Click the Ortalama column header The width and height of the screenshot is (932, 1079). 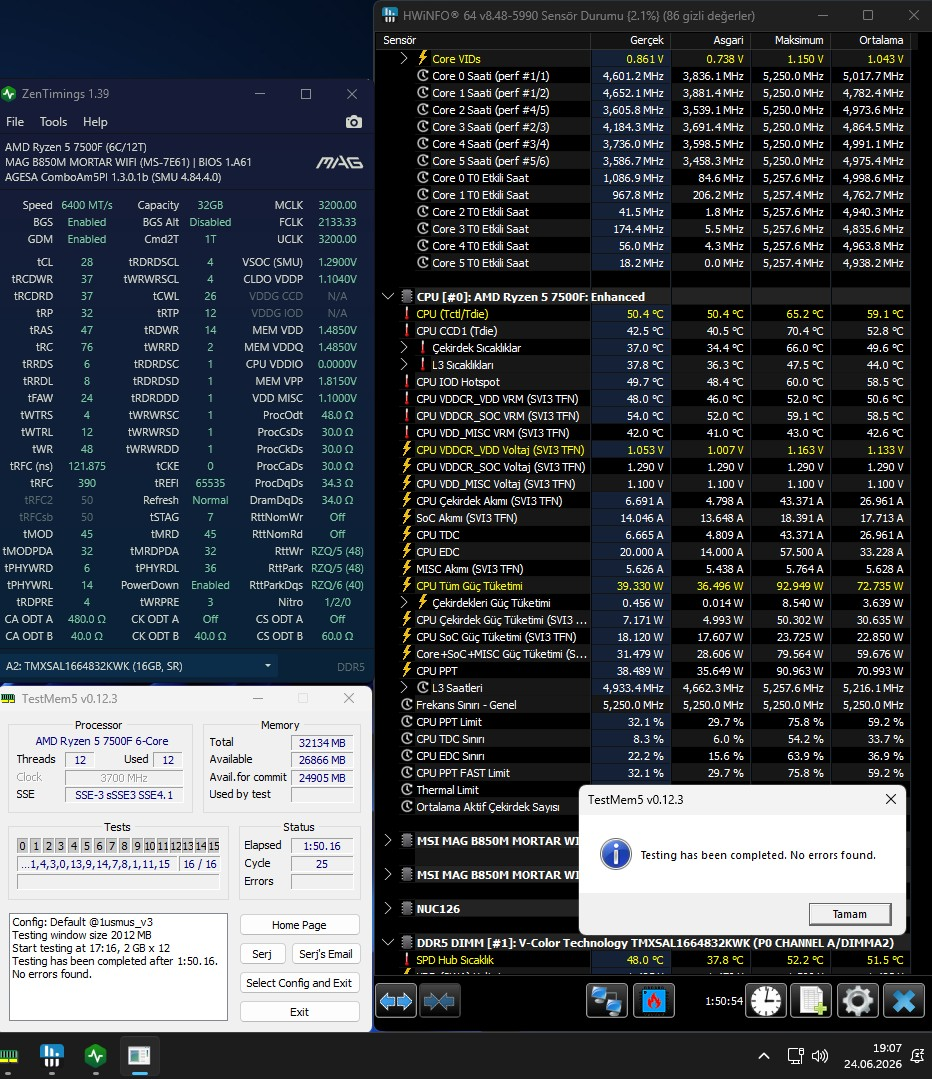point(871,40)
